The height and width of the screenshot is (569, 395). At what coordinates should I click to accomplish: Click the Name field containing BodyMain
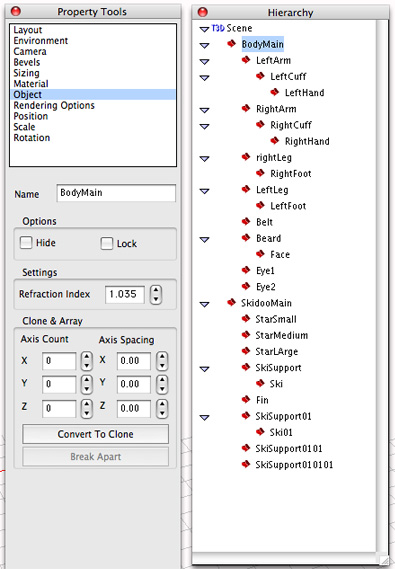click(x=116, y=193)
